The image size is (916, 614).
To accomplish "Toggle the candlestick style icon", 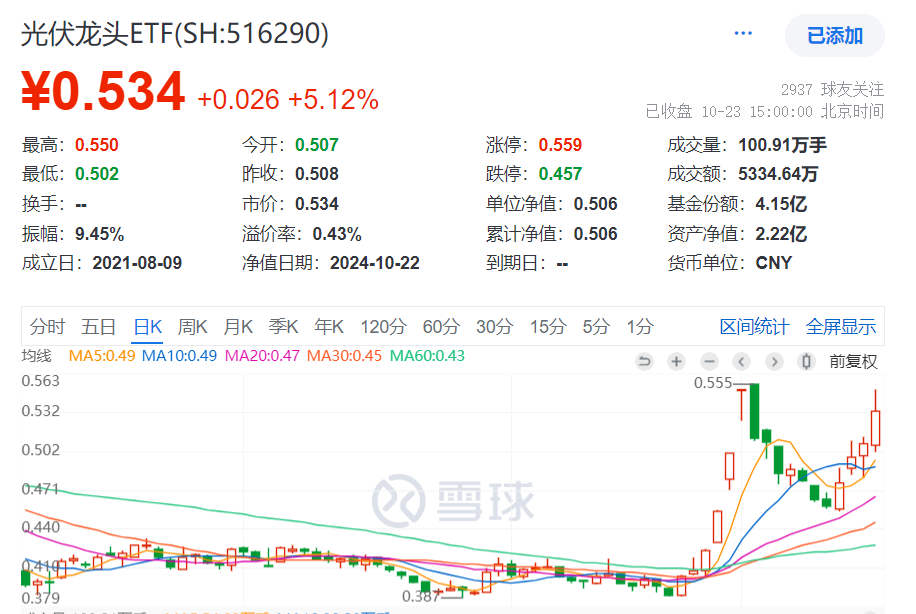I will point(806,362).
